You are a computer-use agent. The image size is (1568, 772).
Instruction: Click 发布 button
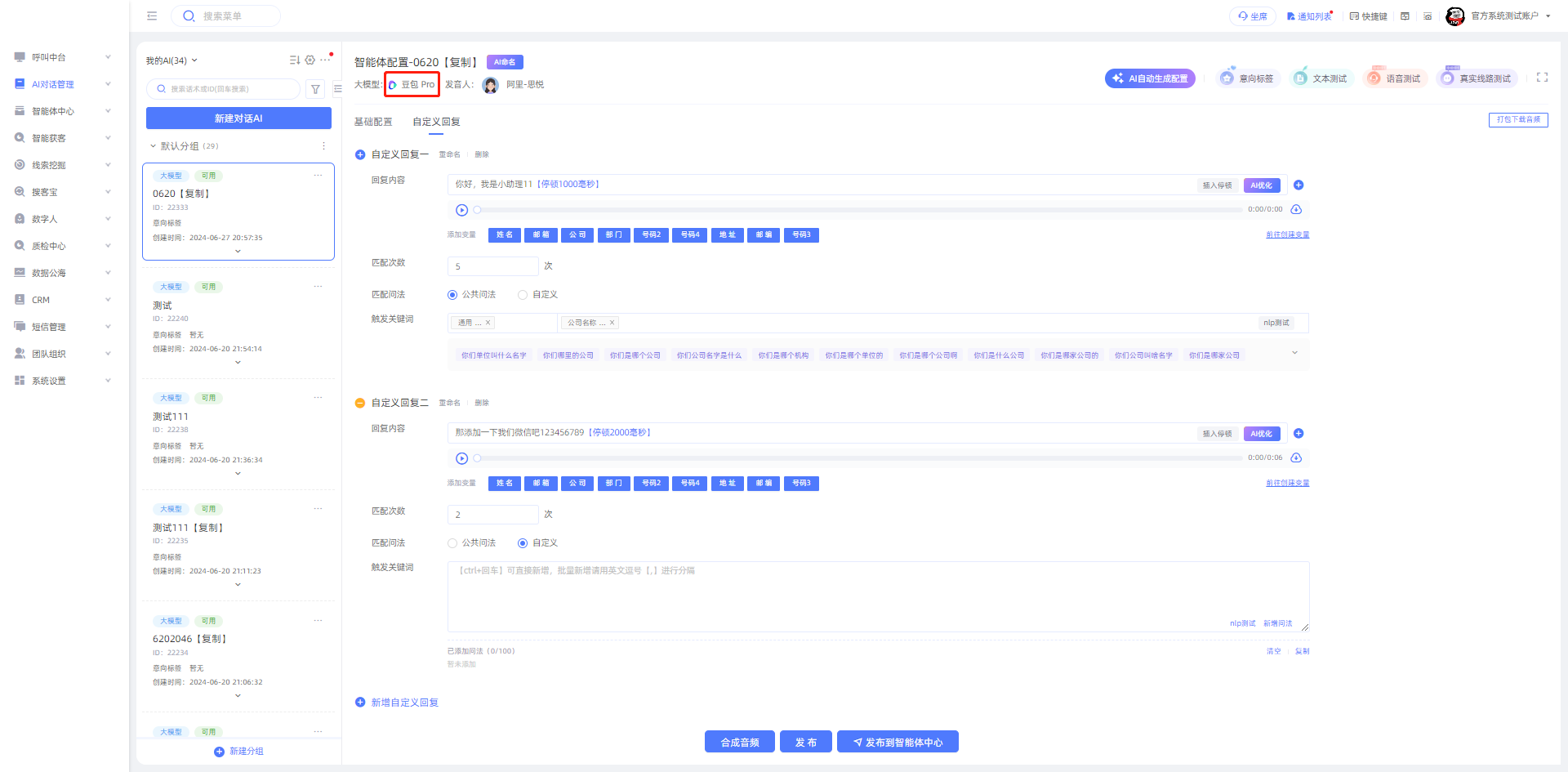tap(806, 742)
